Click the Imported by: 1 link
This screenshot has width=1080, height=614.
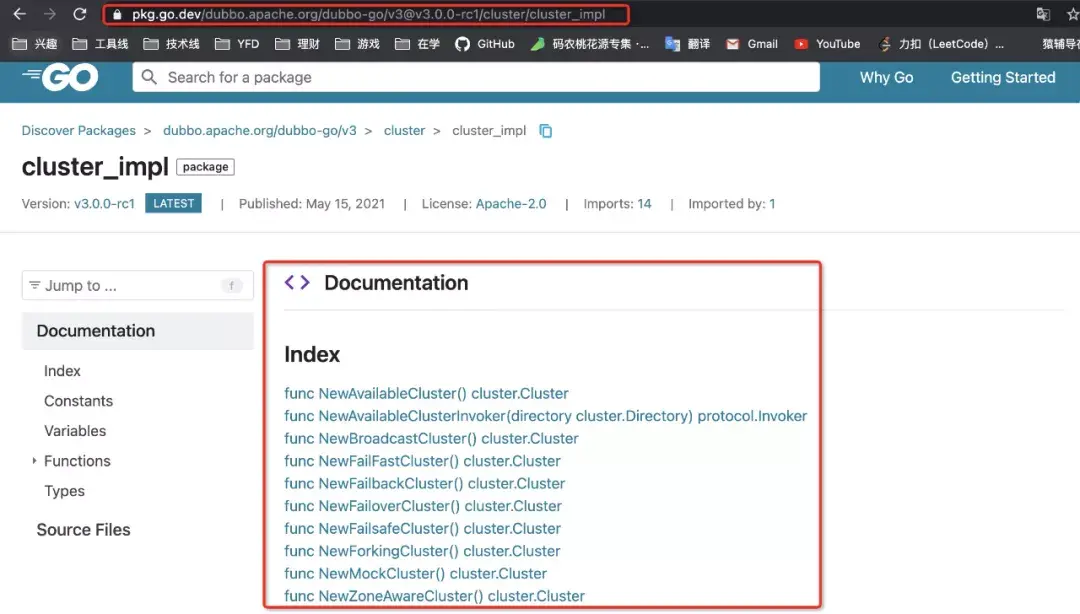731,204
